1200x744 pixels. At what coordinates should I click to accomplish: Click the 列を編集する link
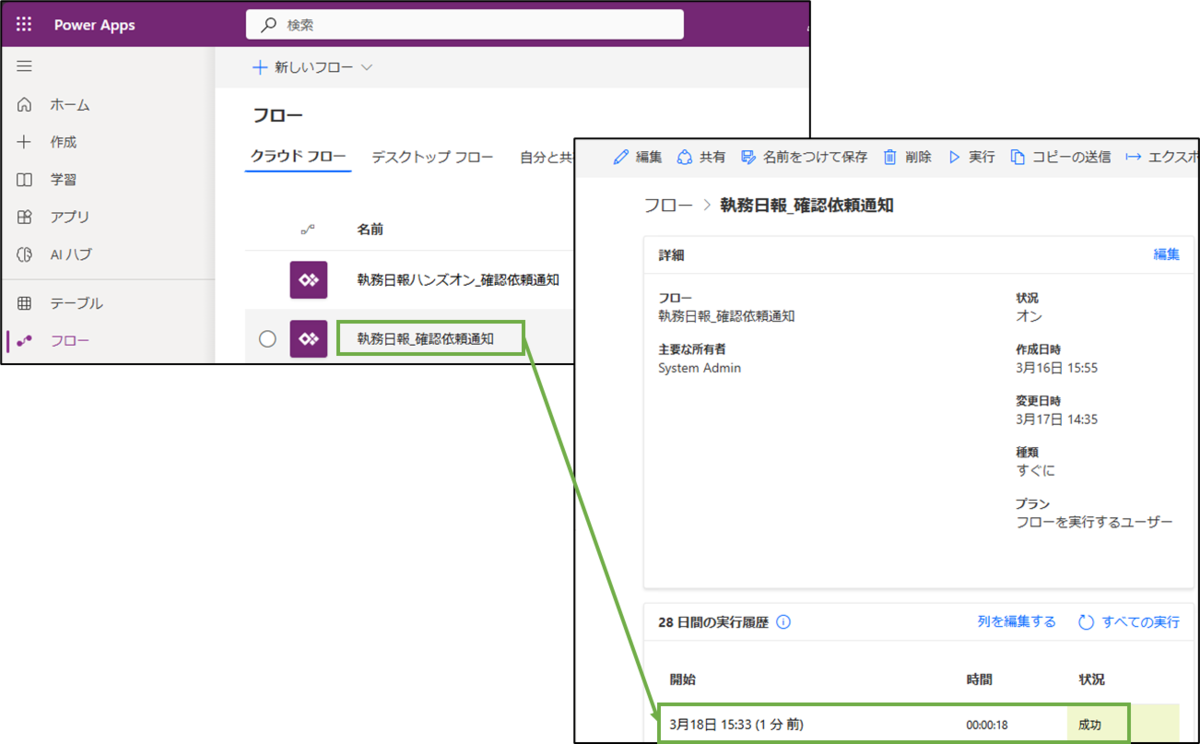(1017, 622)
